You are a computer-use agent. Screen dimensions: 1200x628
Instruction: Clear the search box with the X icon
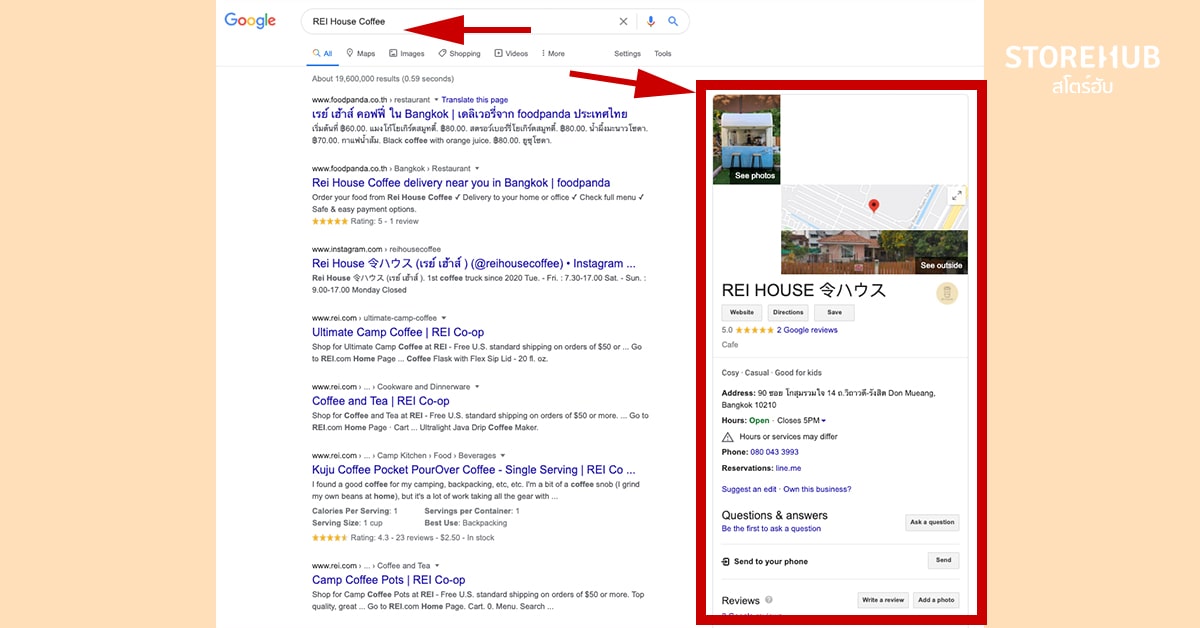[x=623, y=21]
